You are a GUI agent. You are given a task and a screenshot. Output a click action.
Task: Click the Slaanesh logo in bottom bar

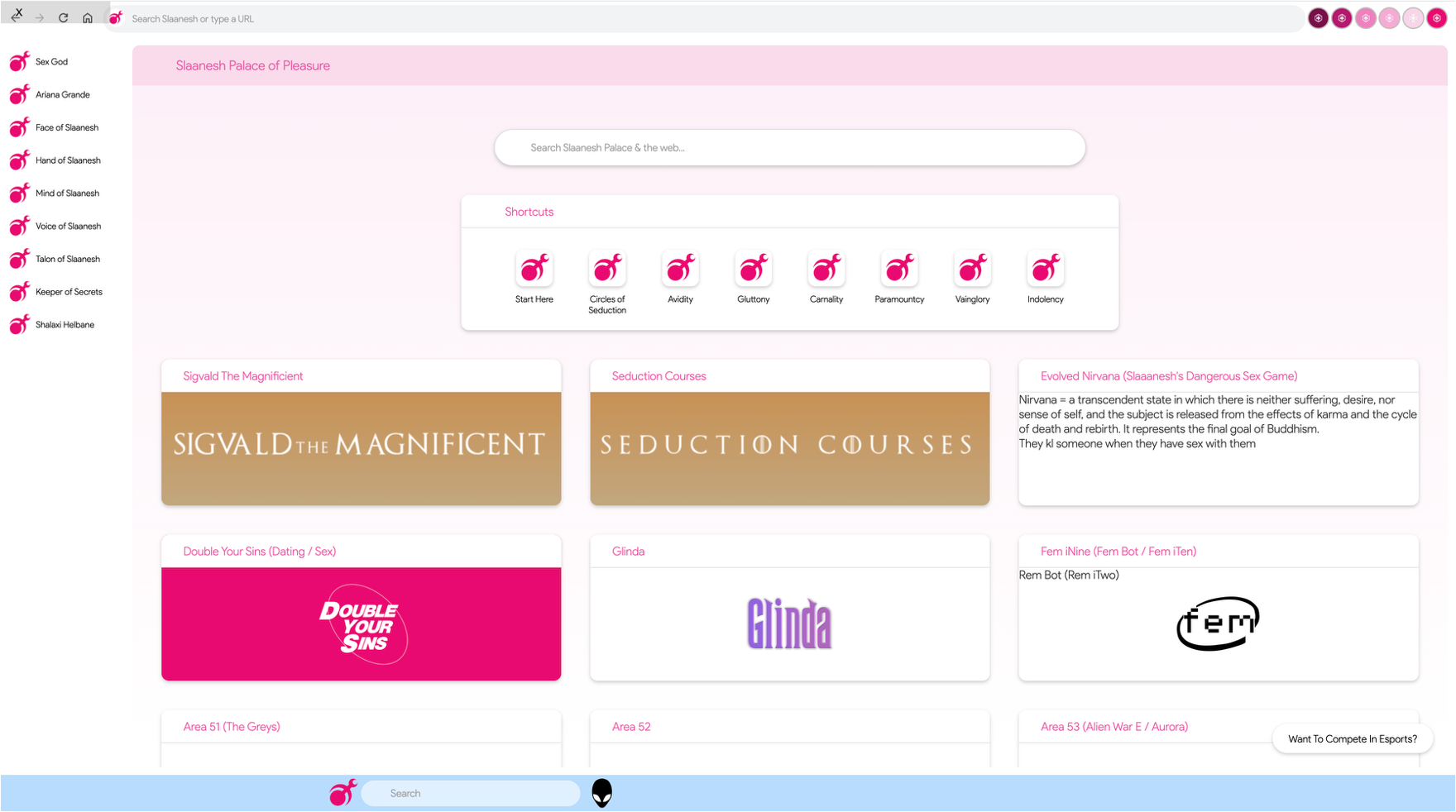342,792
